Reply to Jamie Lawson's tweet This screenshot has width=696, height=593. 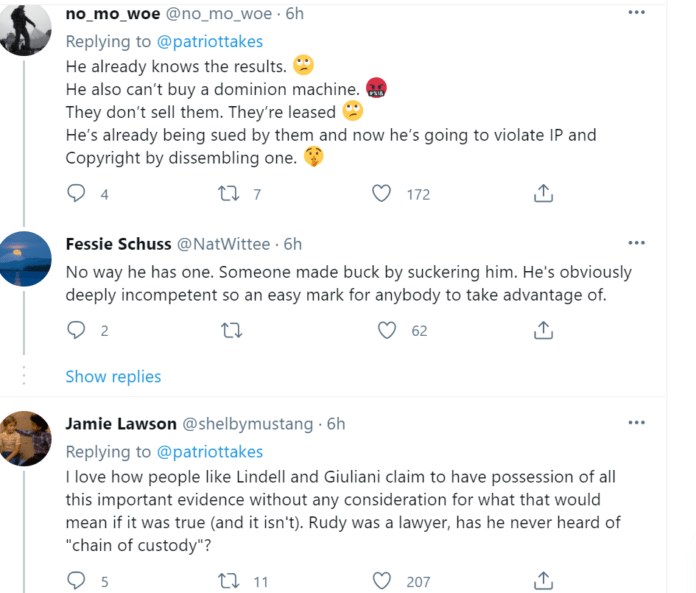[76, 581]
